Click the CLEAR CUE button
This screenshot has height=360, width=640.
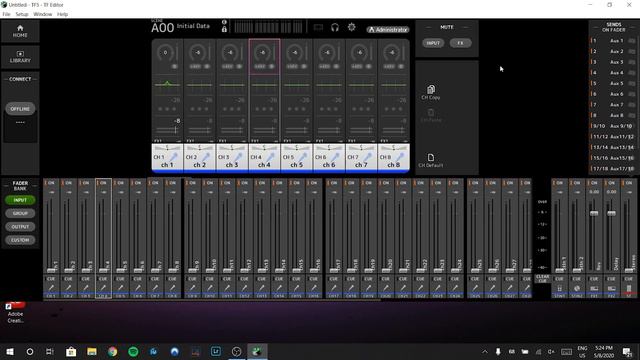(x=542, y=279)
